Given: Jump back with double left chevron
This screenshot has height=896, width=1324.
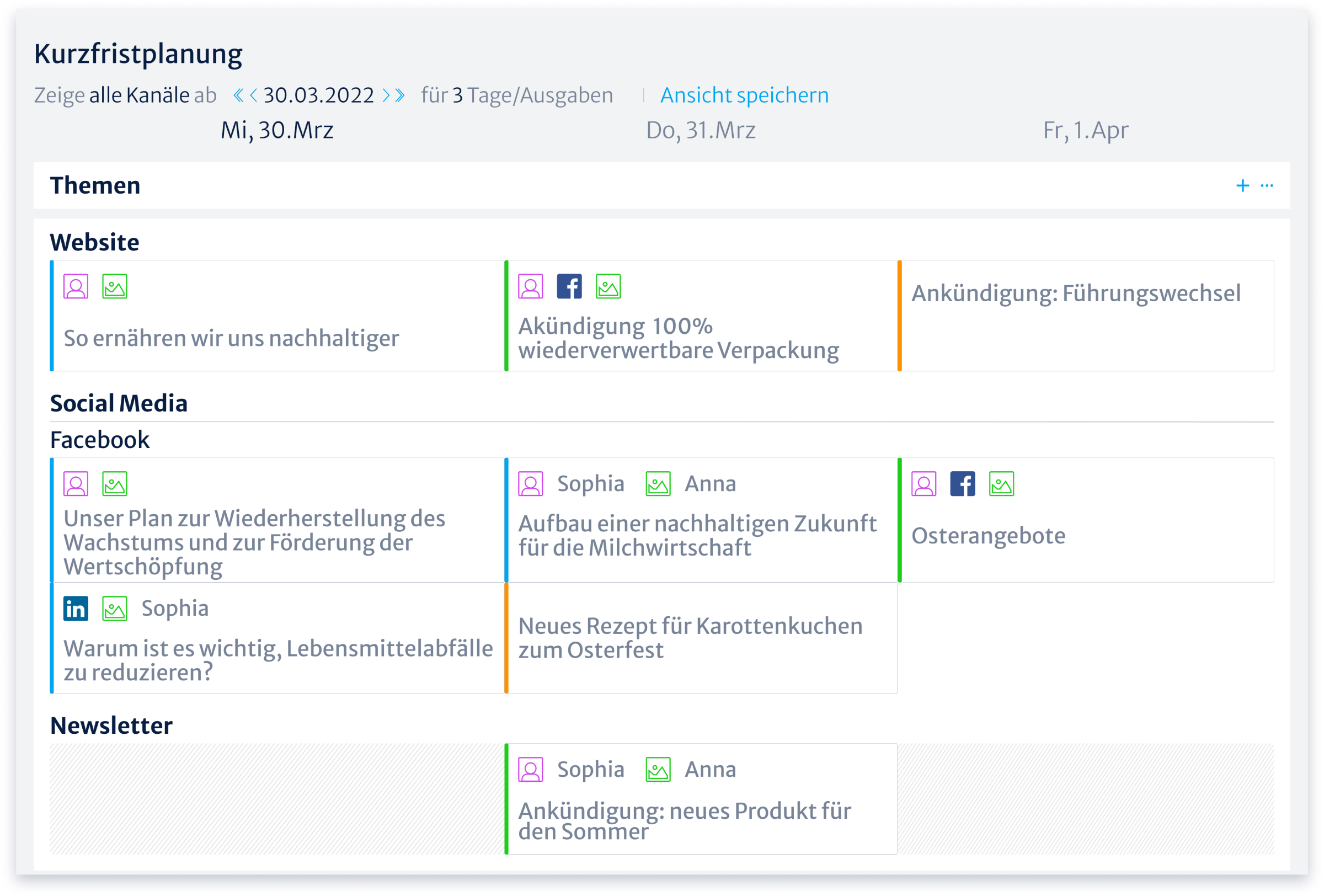Looking at the screenshot, I should (238, 95).
